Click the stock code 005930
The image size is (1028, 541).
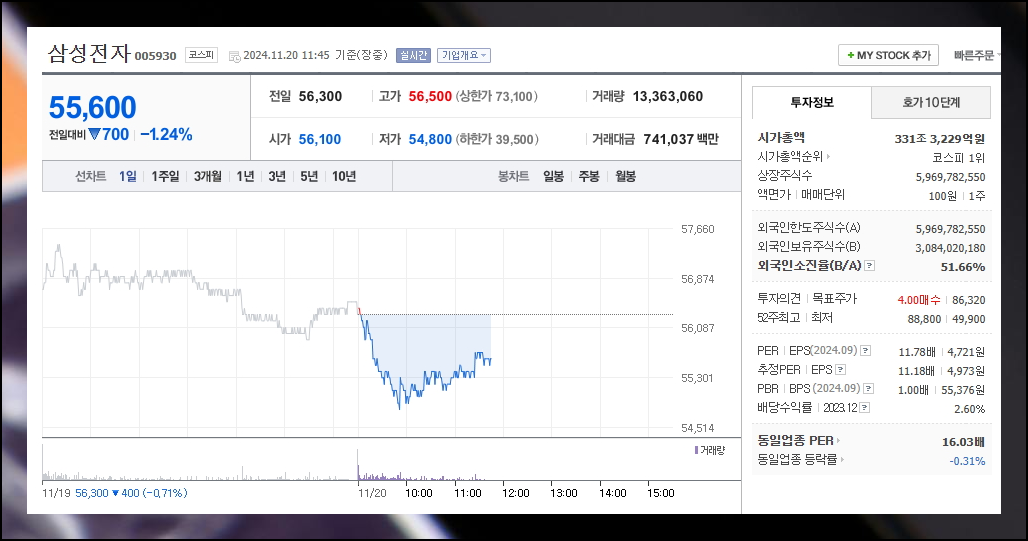pos(155,56)
